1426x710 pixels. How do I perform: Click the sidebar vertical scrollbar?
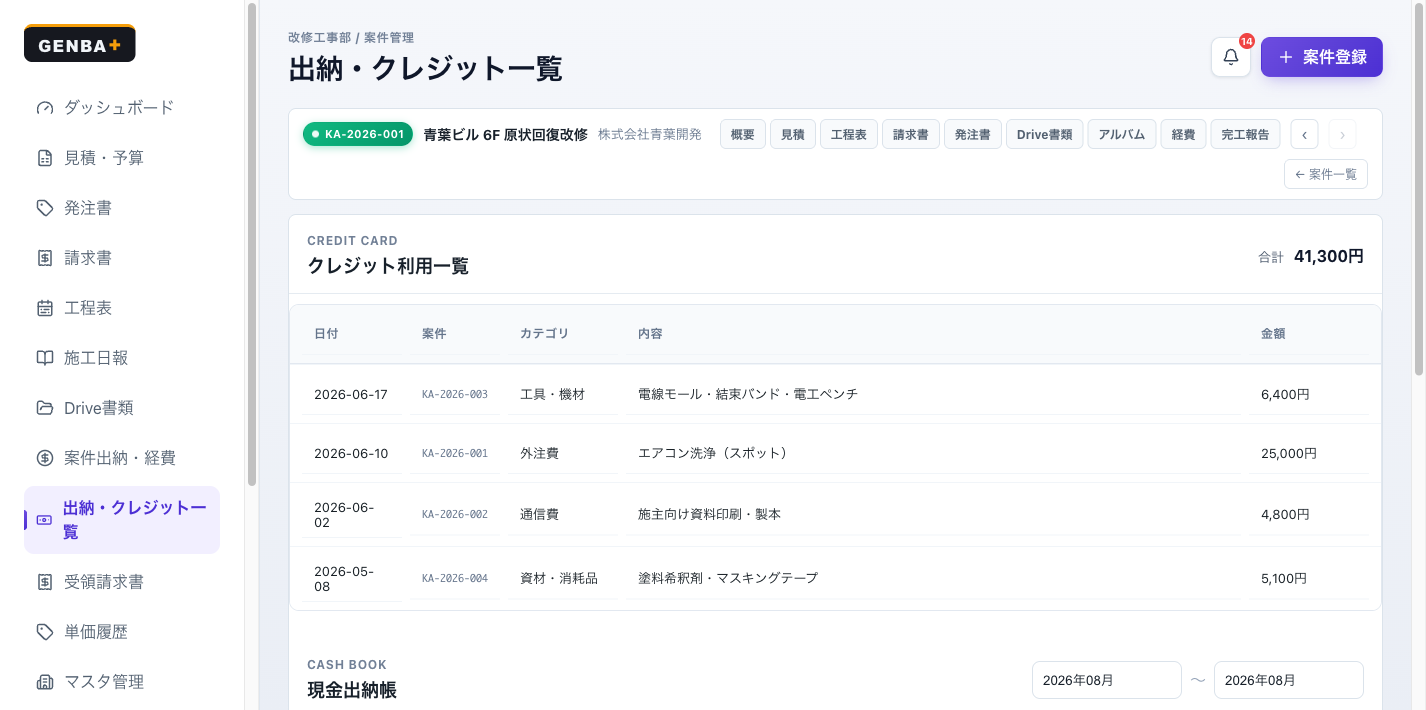(x=252, y=244)
